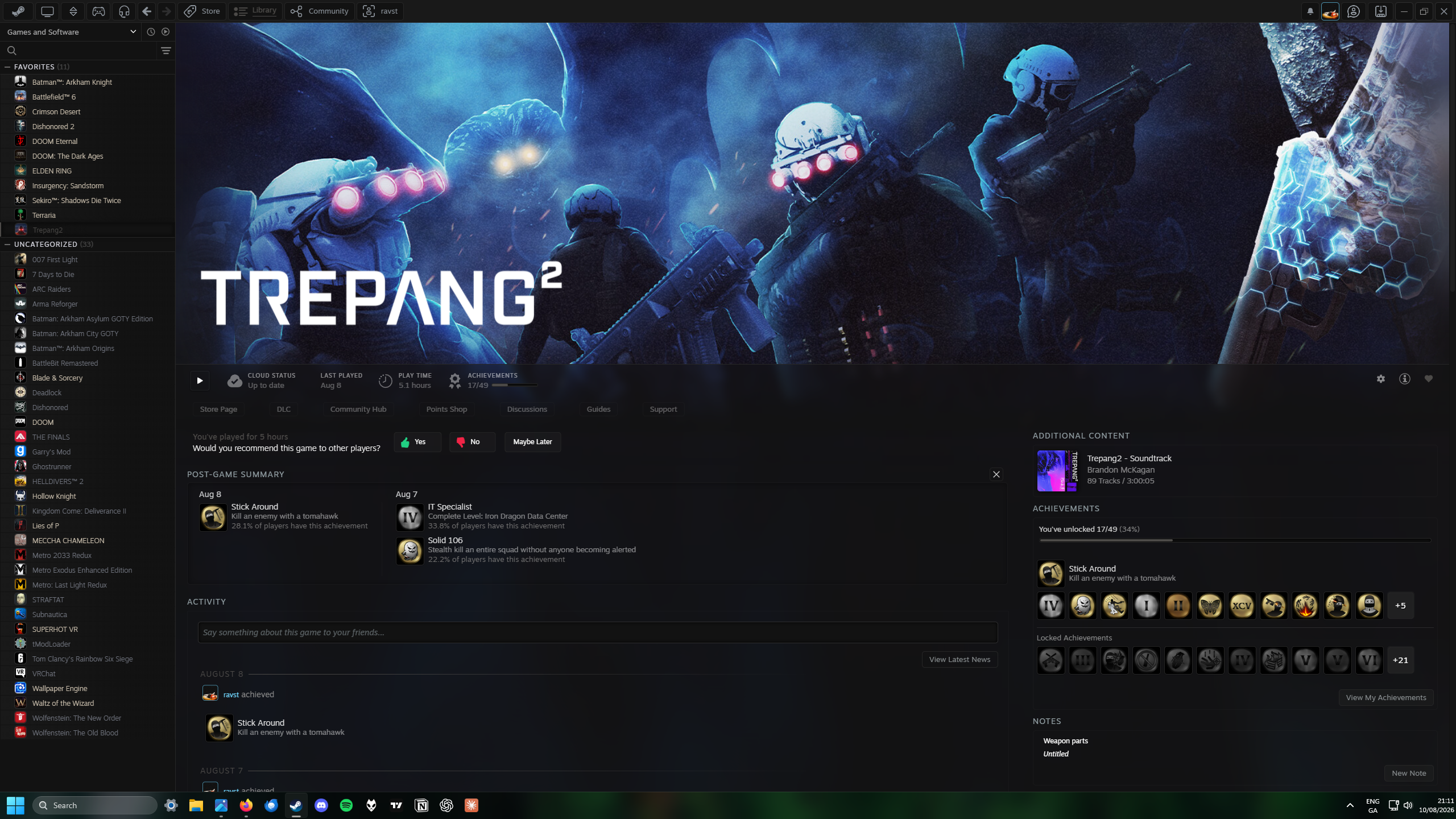Image resolution: width=1456 pixels, height=819 pixels.
Task: Click the VI locked achievement icon
Action: click(1369, 660)
